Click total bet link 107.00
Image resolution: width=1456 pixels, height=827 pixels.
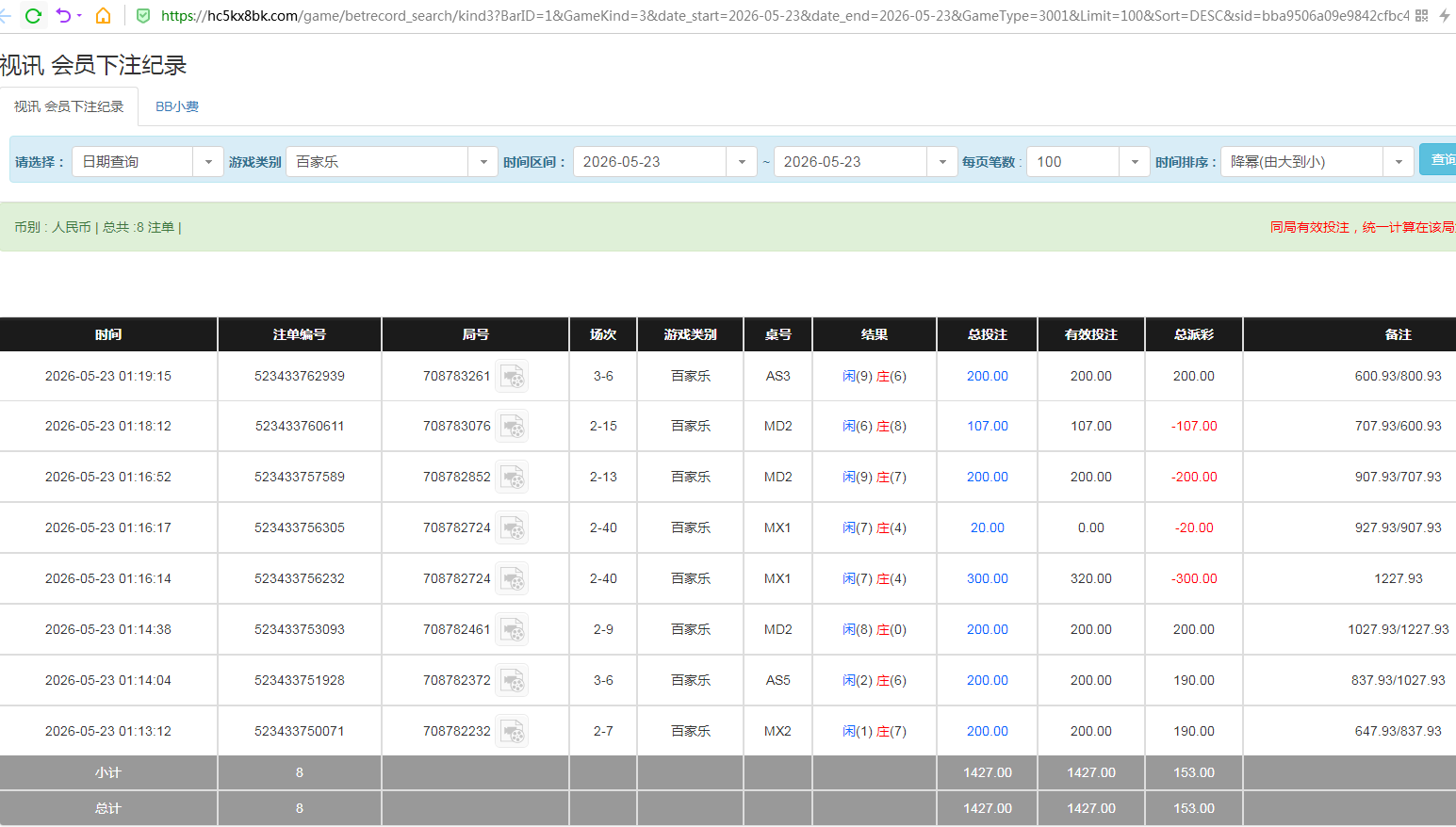(x=987, y=427)
